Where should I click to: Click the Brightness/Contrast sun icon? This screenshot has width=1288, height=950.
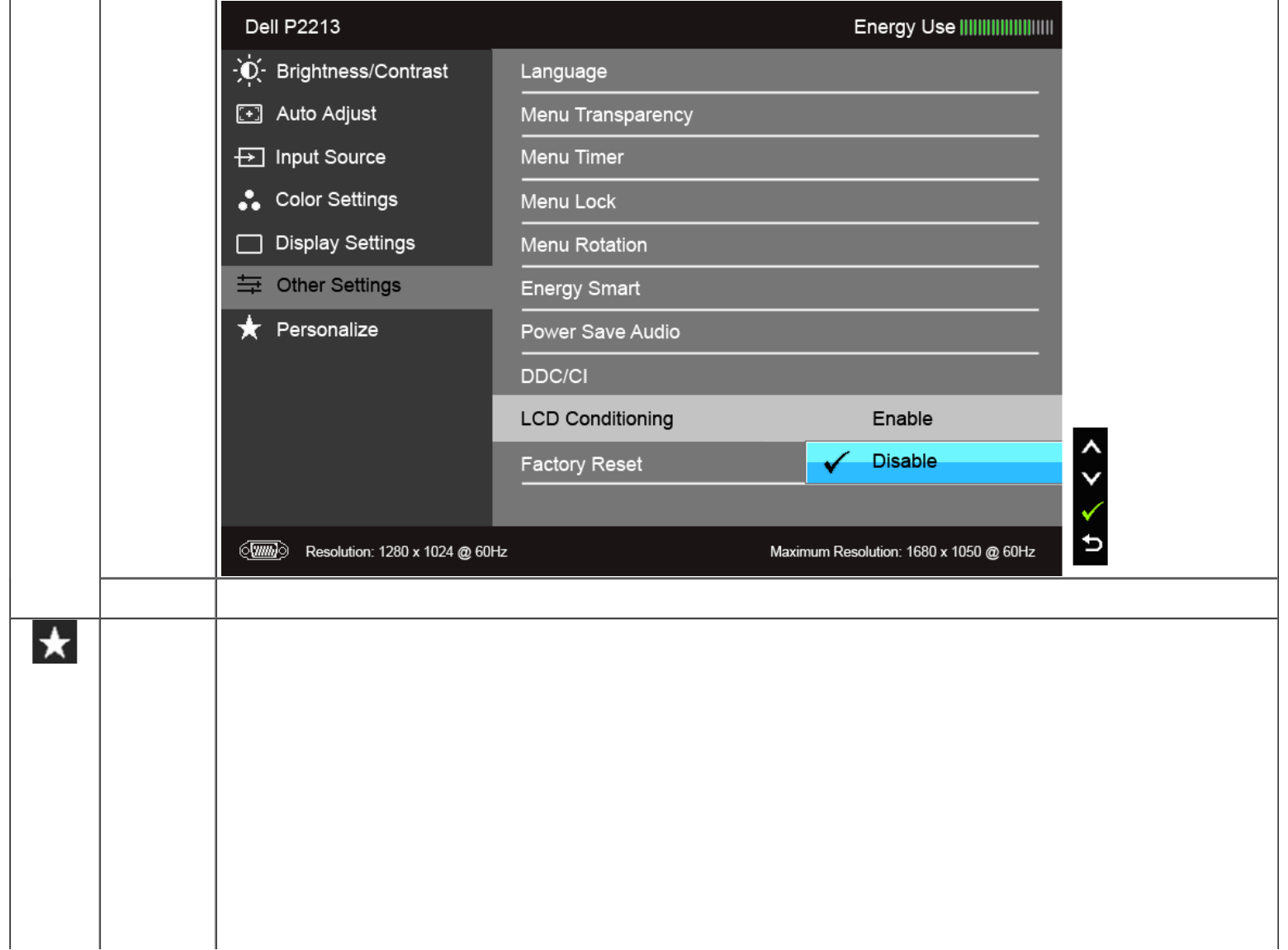click(x=249, y=71)
